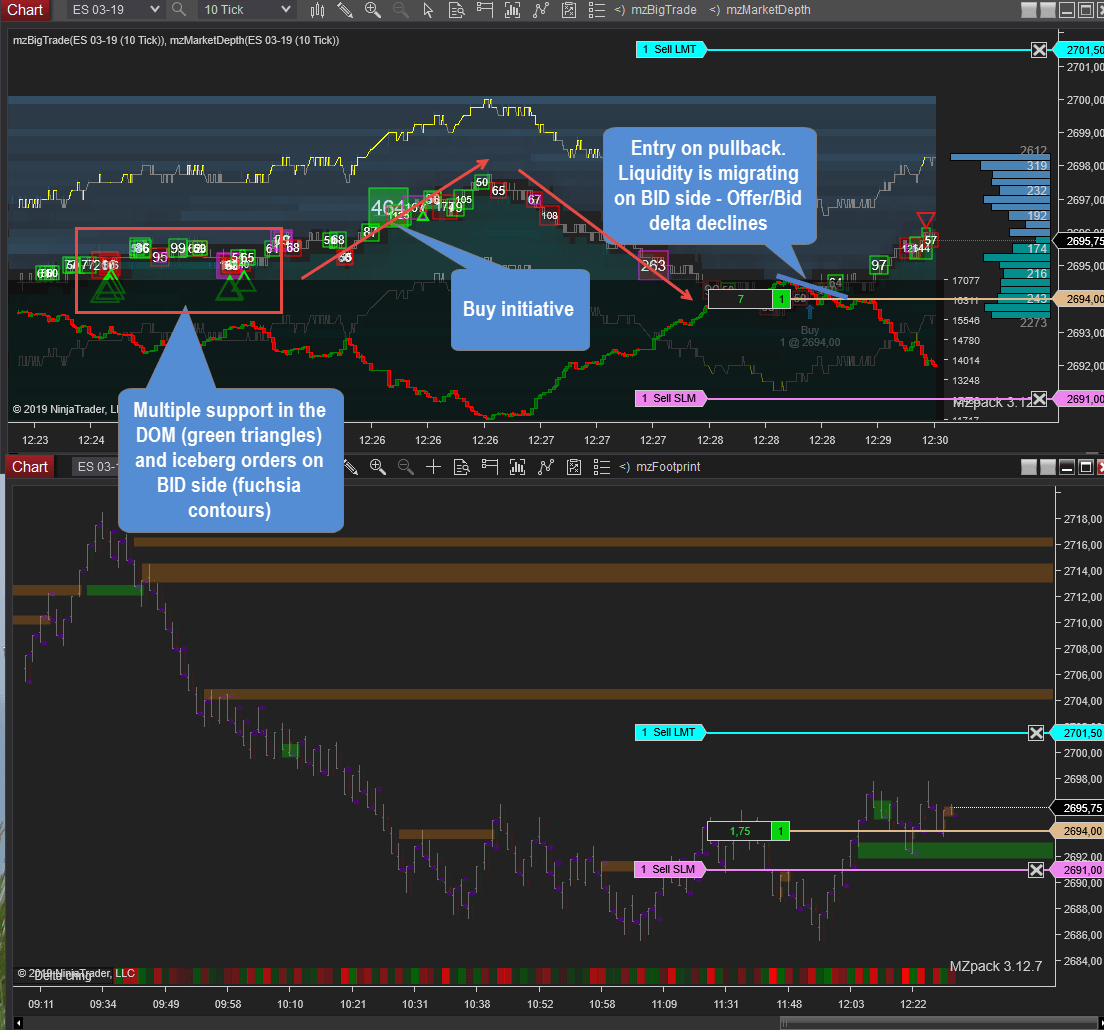Open the Data Box in mzBigTrade chart toolbar

click(456, 10)
